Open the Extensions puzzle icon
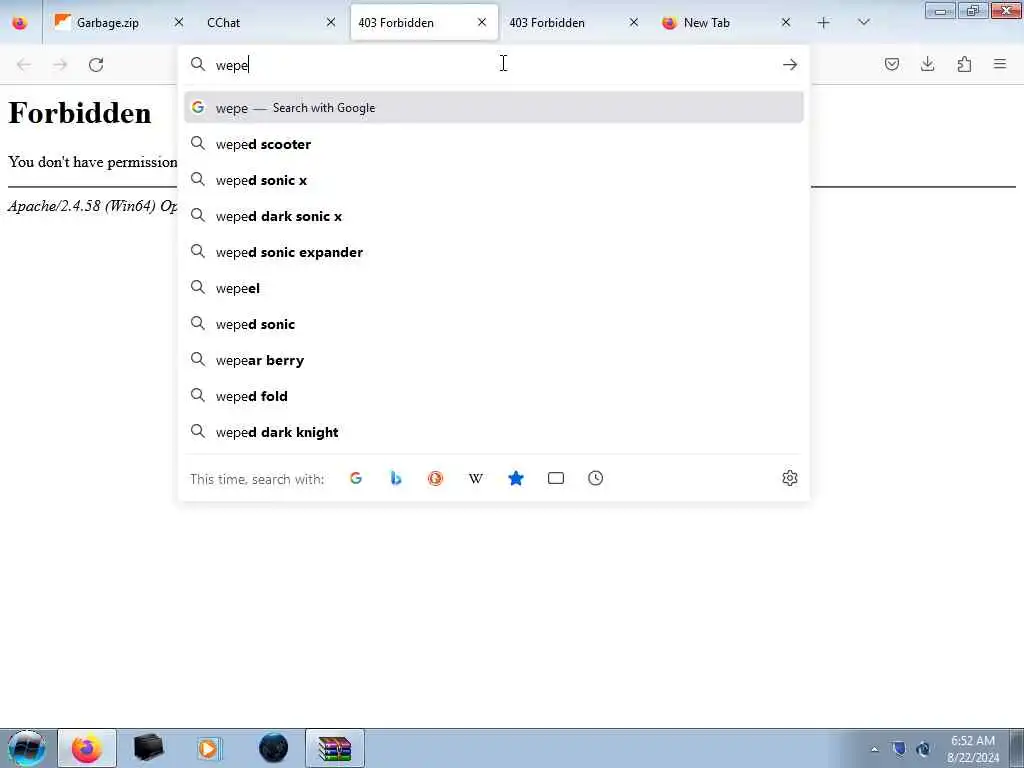 (x=964, y=64)
